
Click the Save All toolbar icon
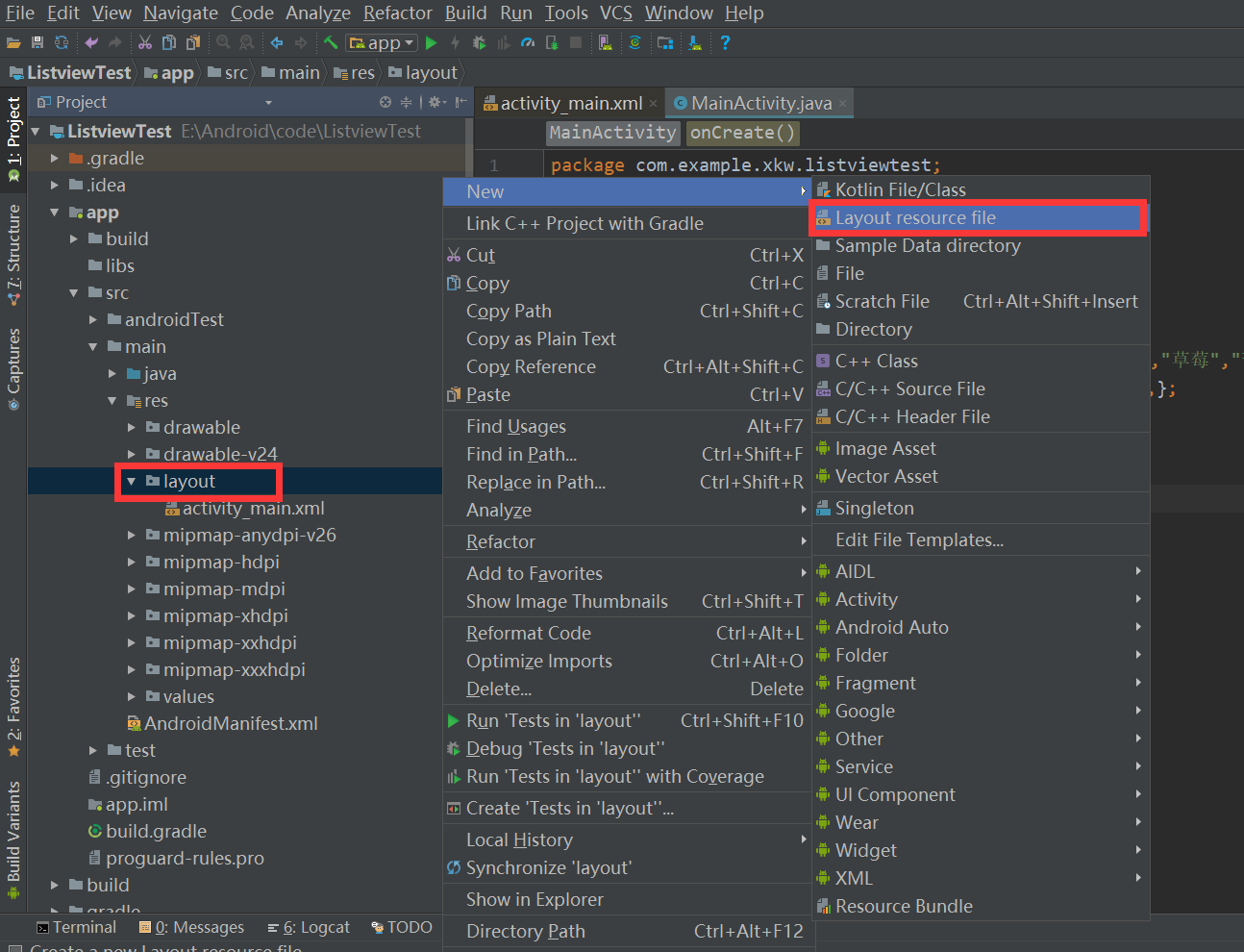coord(37,42)
